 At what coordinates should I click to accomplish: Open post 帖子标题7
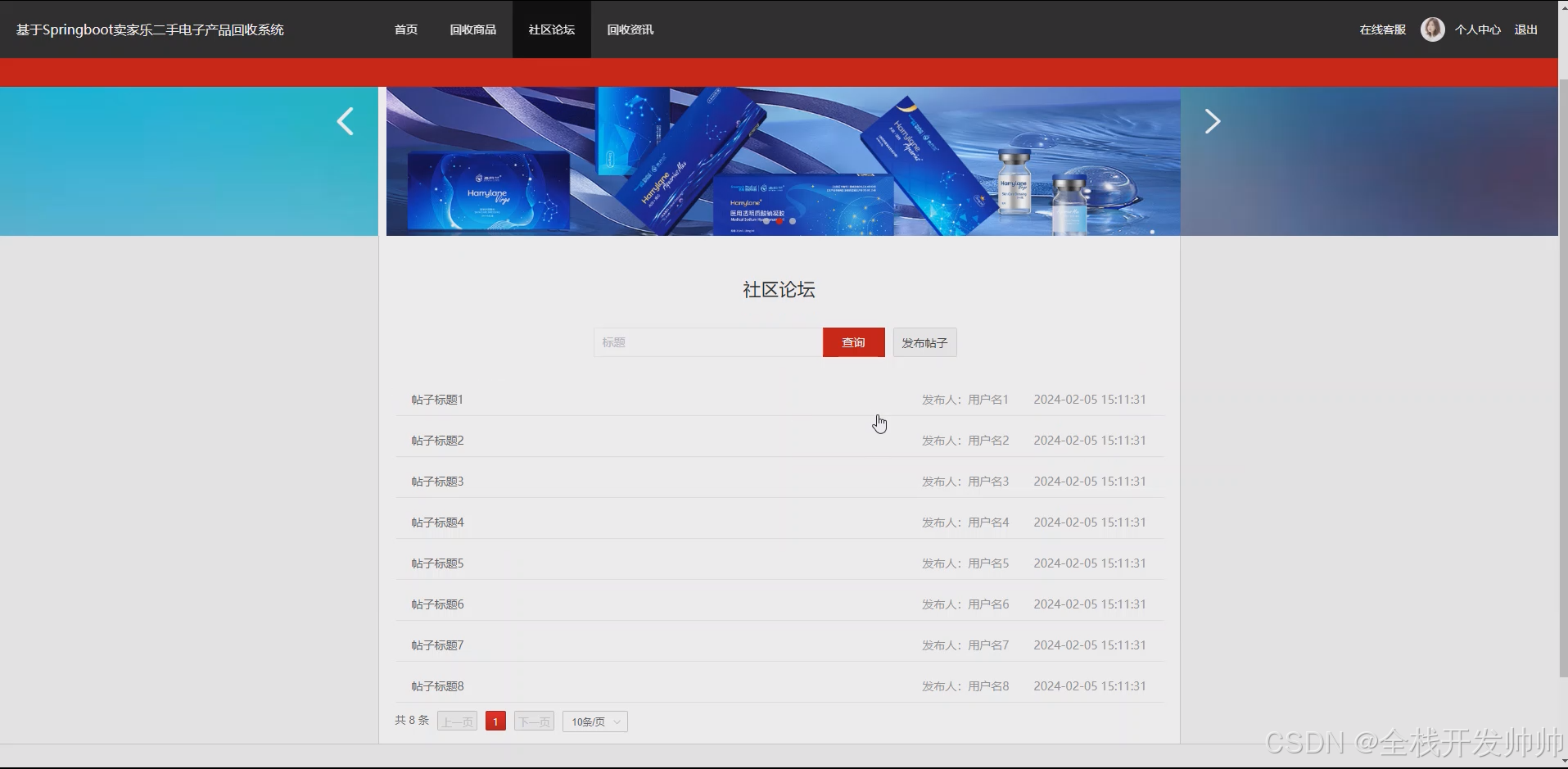pos(437,645)
